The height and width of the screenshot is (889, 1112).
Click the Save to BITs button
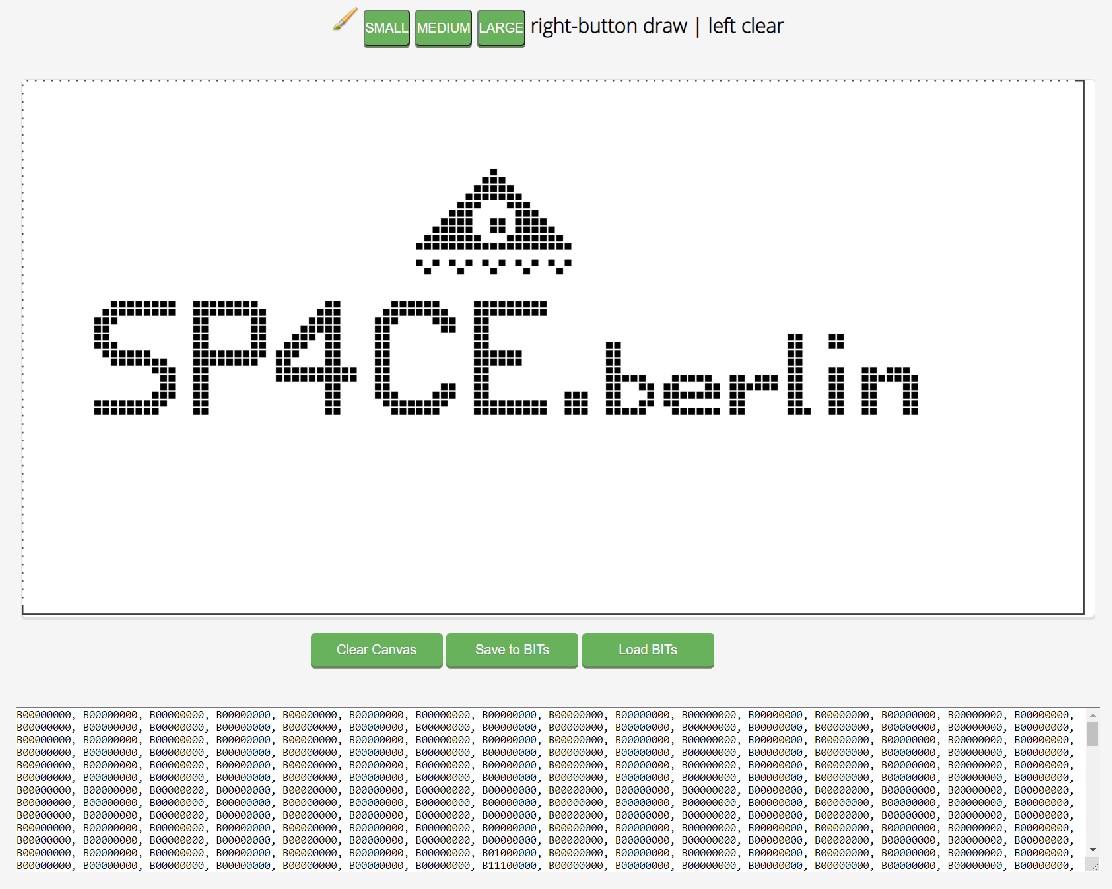tap(512, 650)
